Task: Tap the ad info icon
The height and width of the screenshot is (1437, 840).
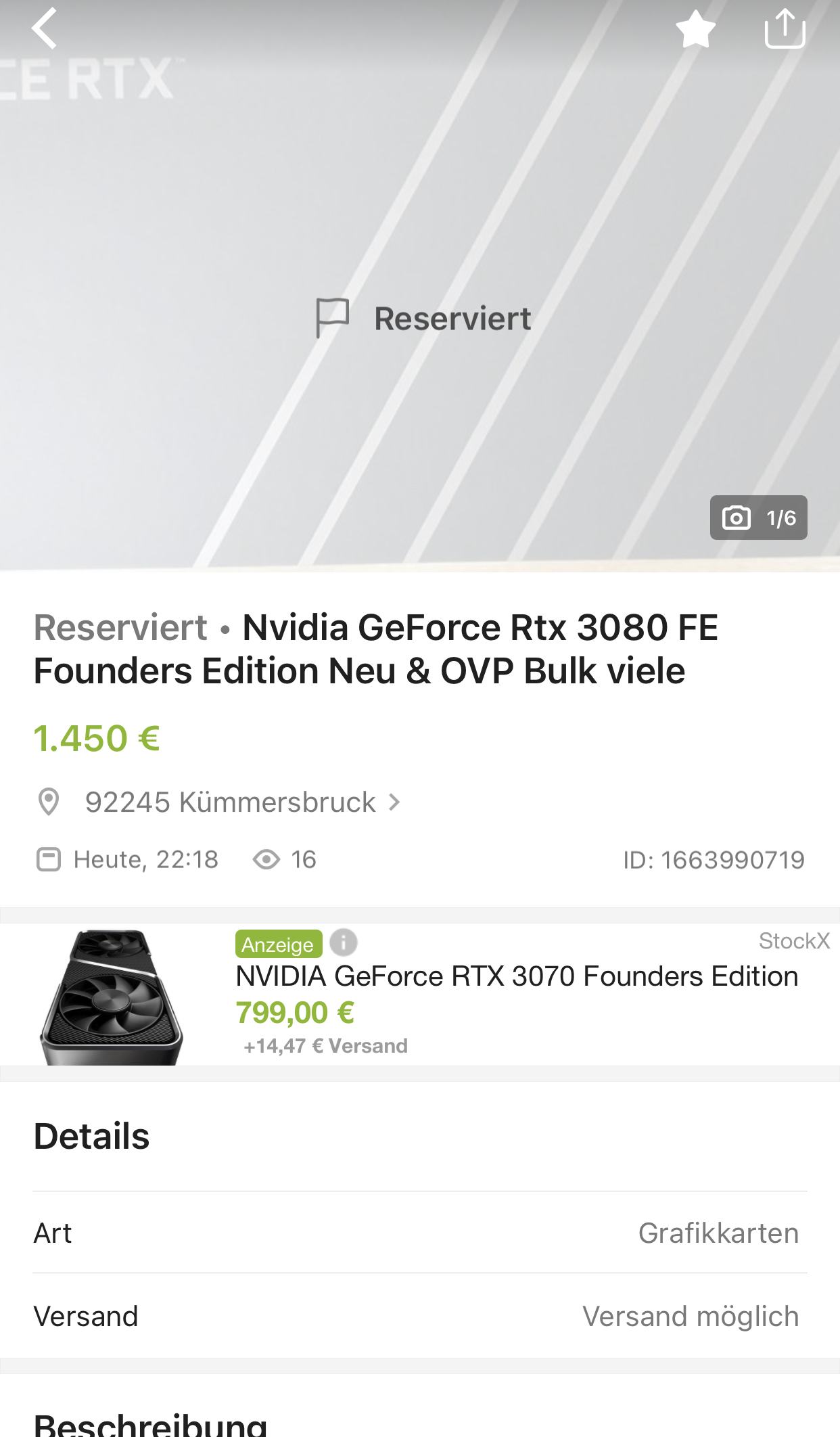Action: pos(344,942)
